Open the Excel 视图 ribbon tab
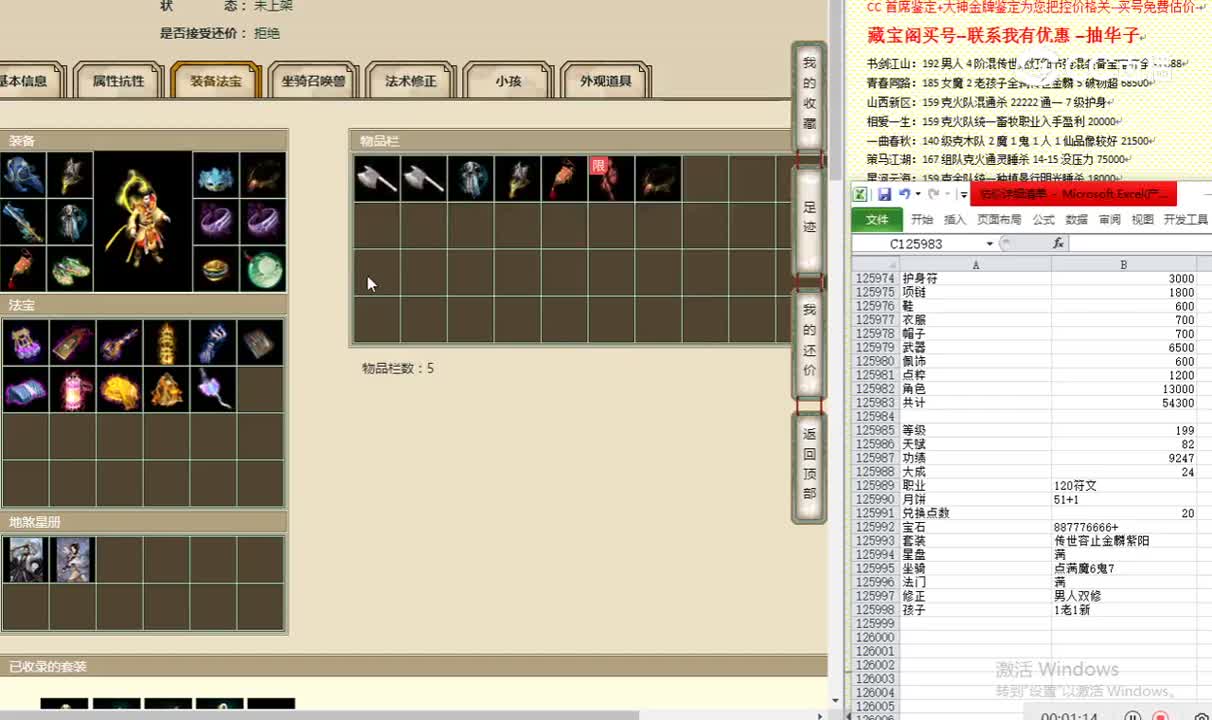 pyautogui.click(x=1142, y=220)
